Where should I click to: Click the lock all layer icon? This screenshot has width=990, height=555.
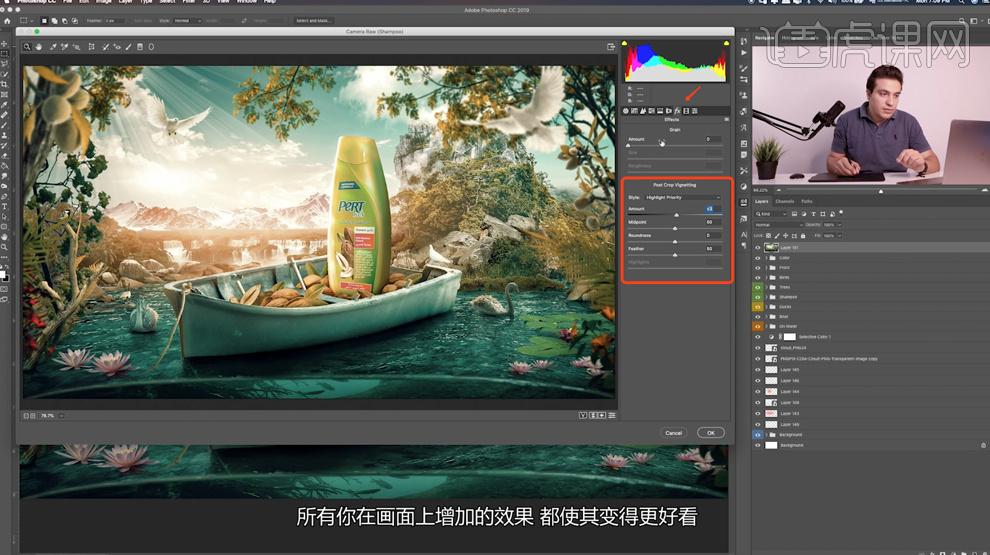(803, 236)
